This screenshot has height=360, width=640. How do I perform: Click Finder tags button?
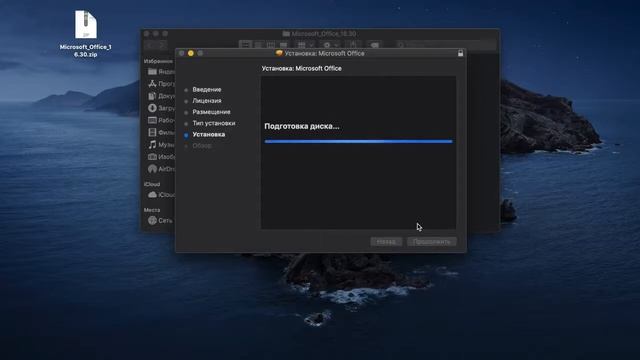pos(375,44)
